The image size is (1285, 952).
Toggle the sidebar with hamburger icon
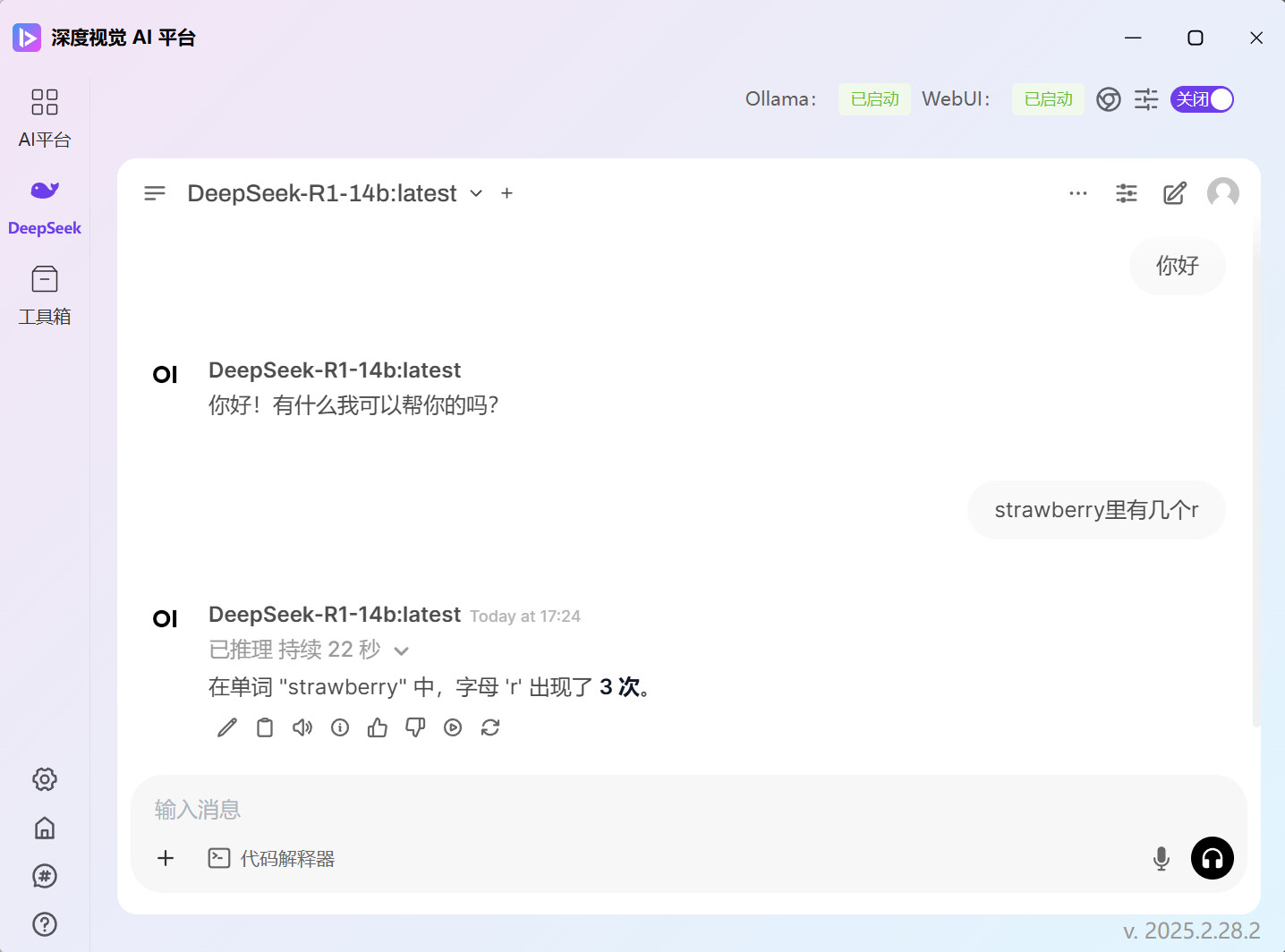point(155,193)
